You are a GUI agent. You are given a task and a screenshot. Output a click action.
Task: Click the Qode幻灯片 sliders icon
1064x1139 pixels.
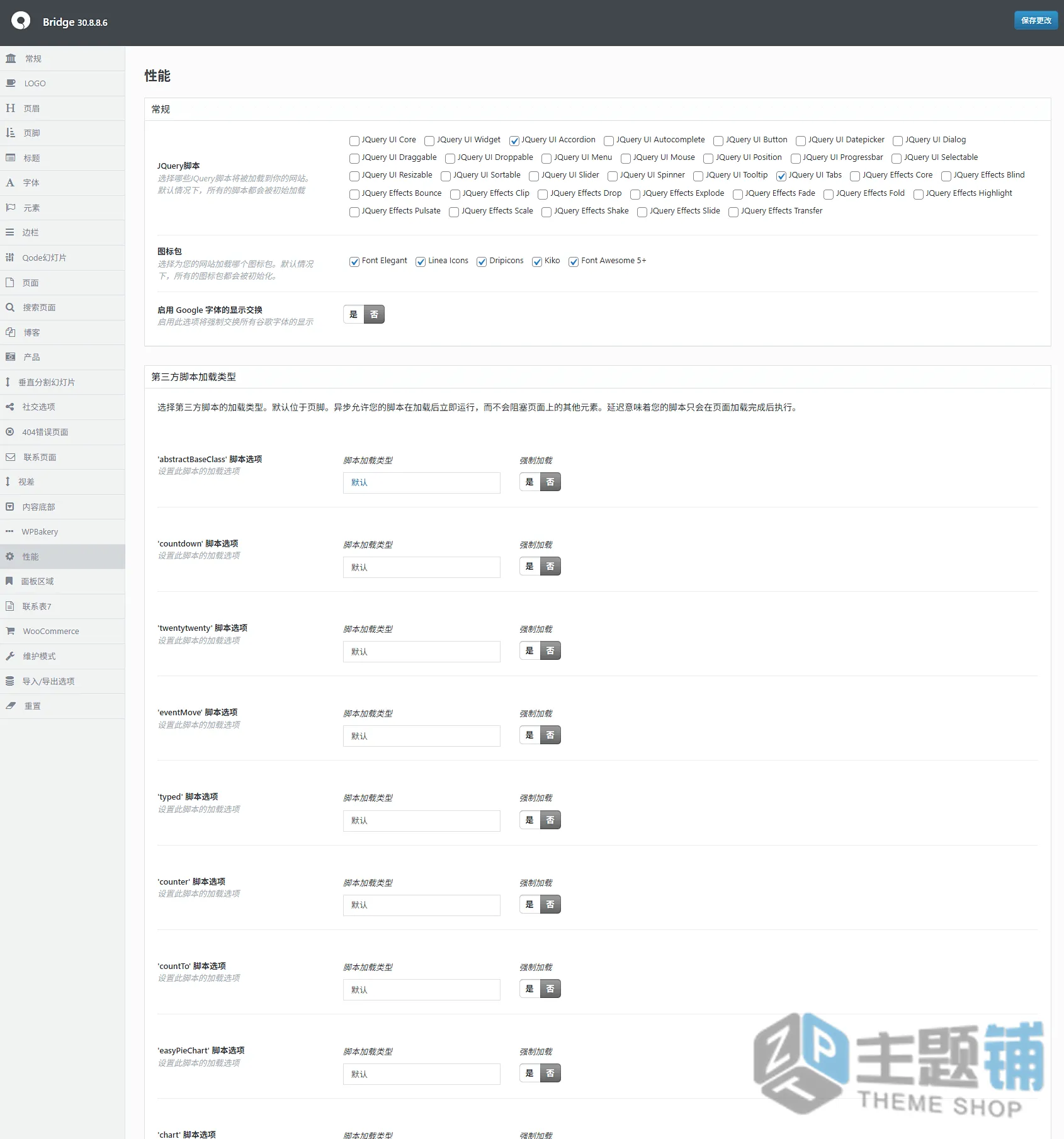[x=10, y=258]
